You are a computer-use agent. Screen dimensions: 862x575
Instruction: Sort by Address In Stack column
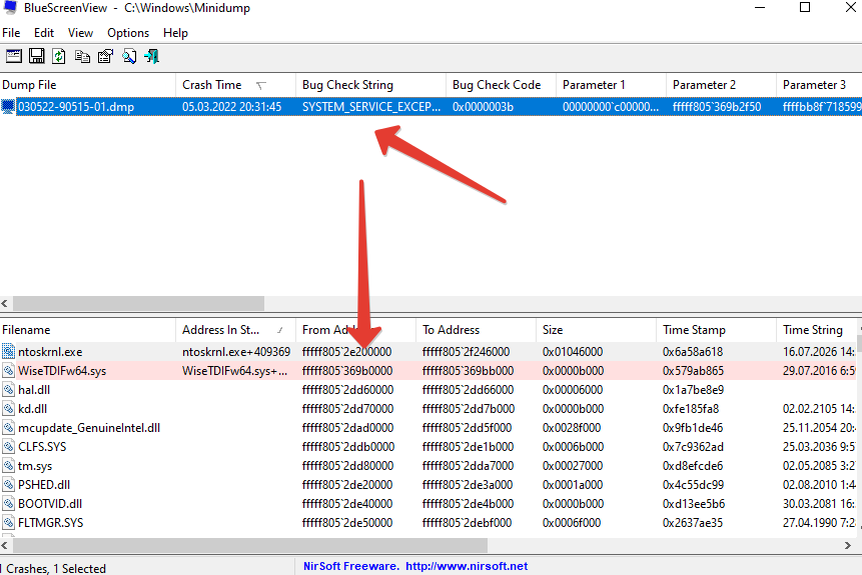(x=235, y=330)
